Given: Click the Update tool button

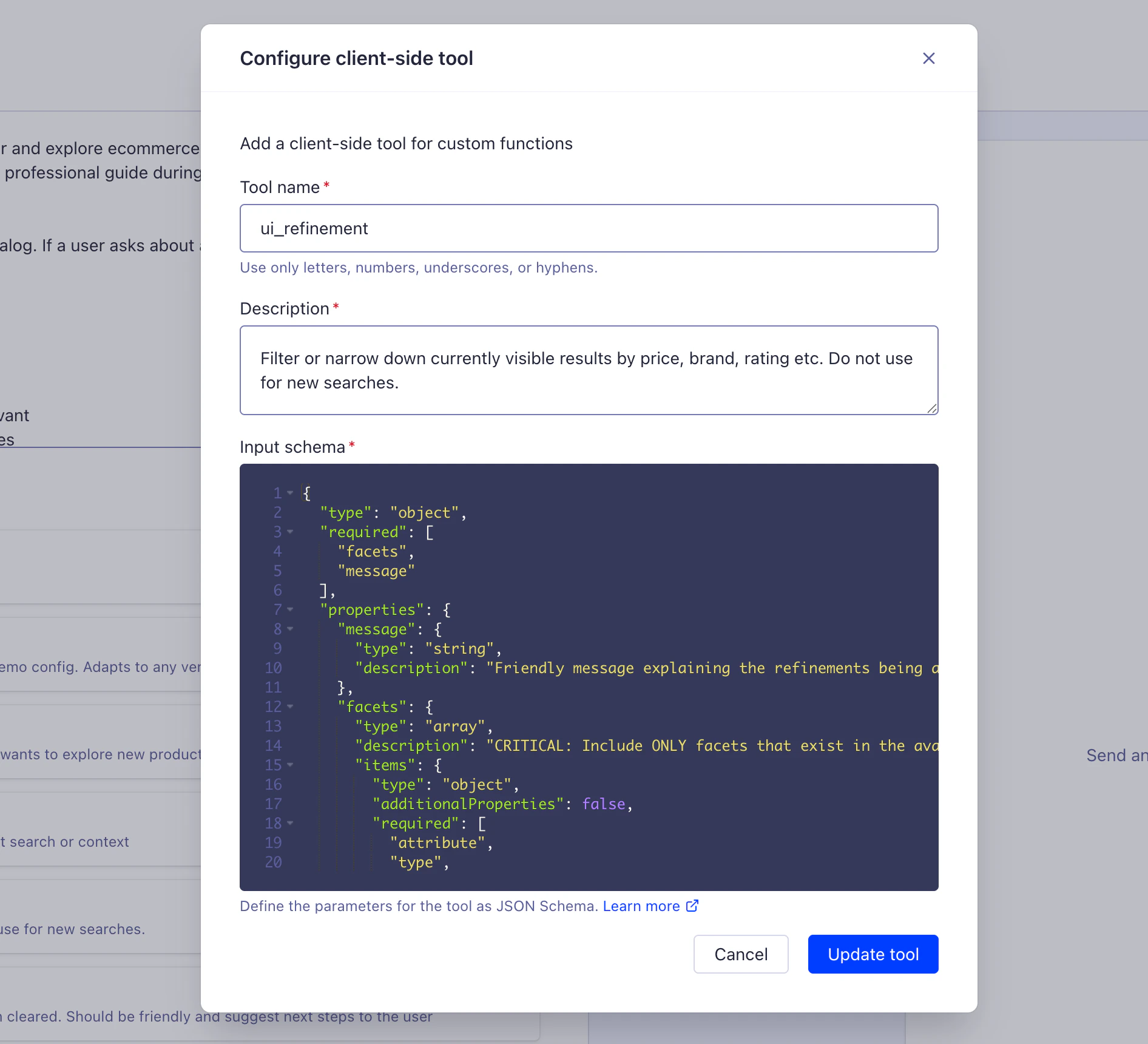Looking at the screenshot, I should tap(873, 954).
